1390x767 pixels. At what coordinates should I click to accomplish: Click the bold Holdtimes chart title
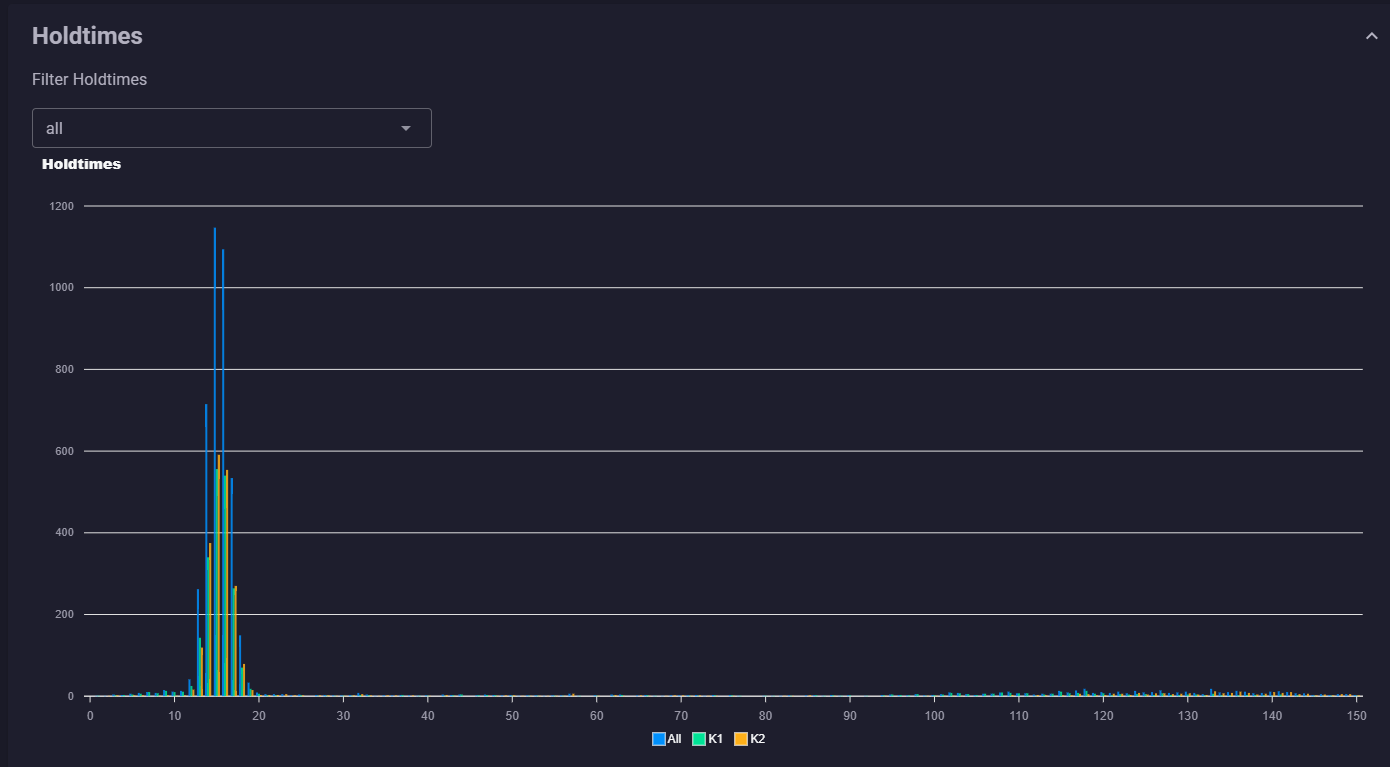tap(81, 164)
